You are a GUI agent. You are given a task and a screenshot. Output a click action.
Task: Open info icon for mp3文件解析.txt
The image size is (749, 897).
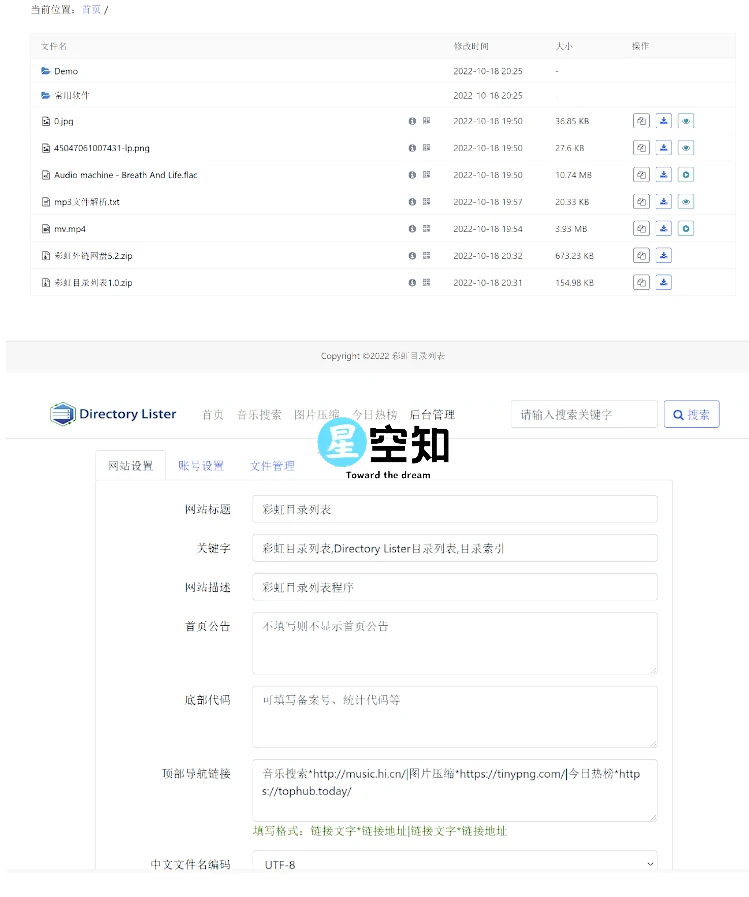tap(412, 201)
